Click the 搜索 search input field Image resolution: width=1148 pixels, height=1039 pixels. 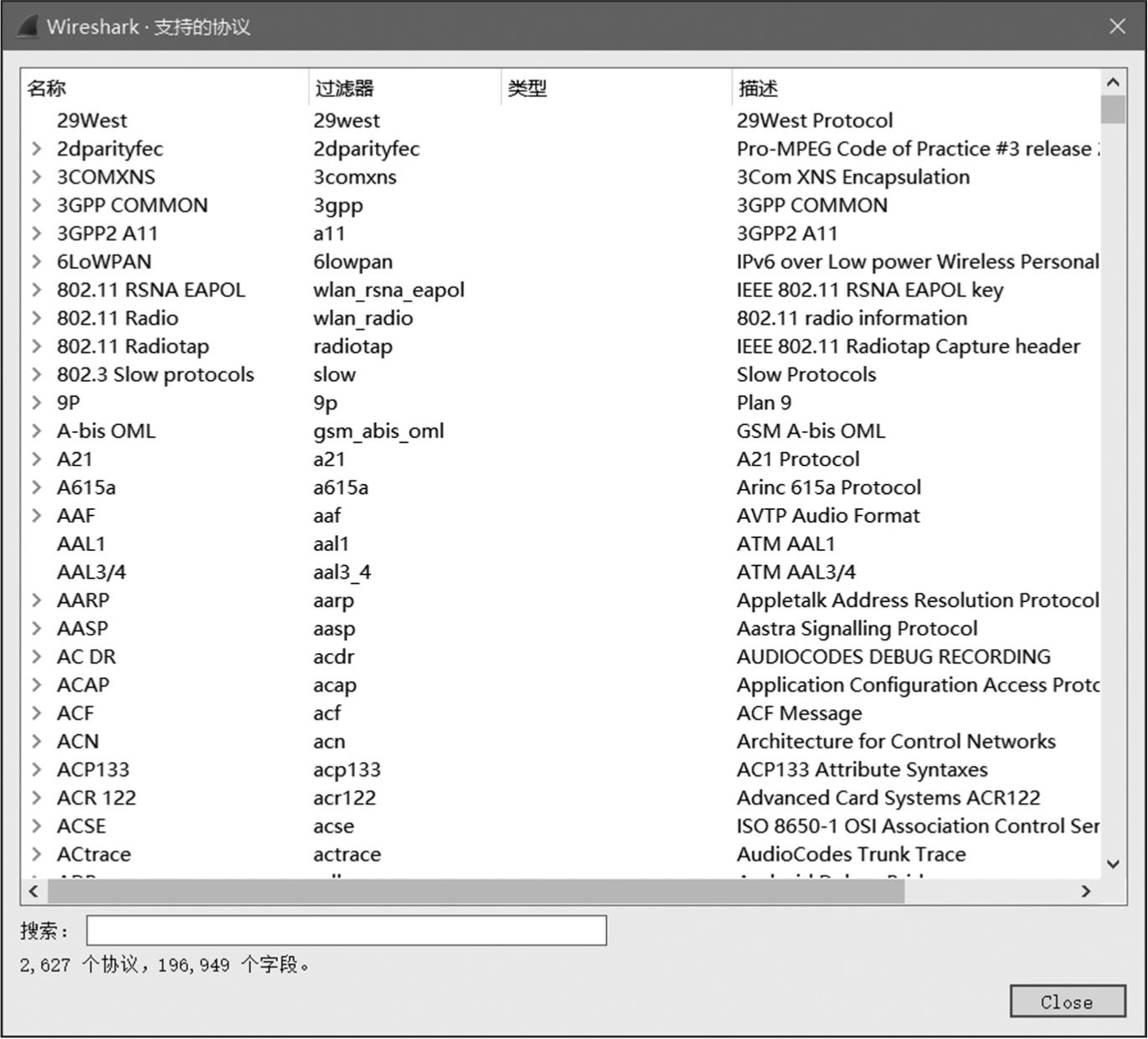coord(346,930)
